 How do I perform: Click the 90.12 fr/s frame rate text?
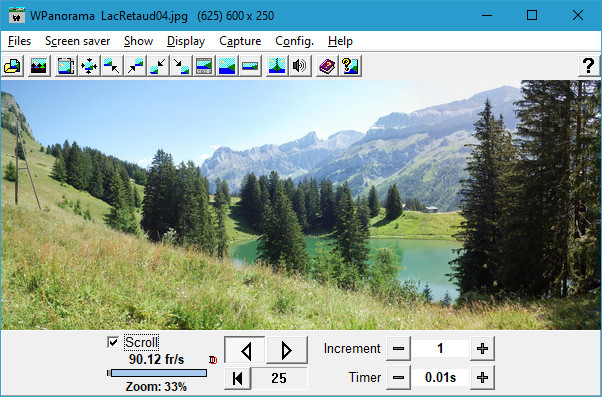(x=156, y=359)
